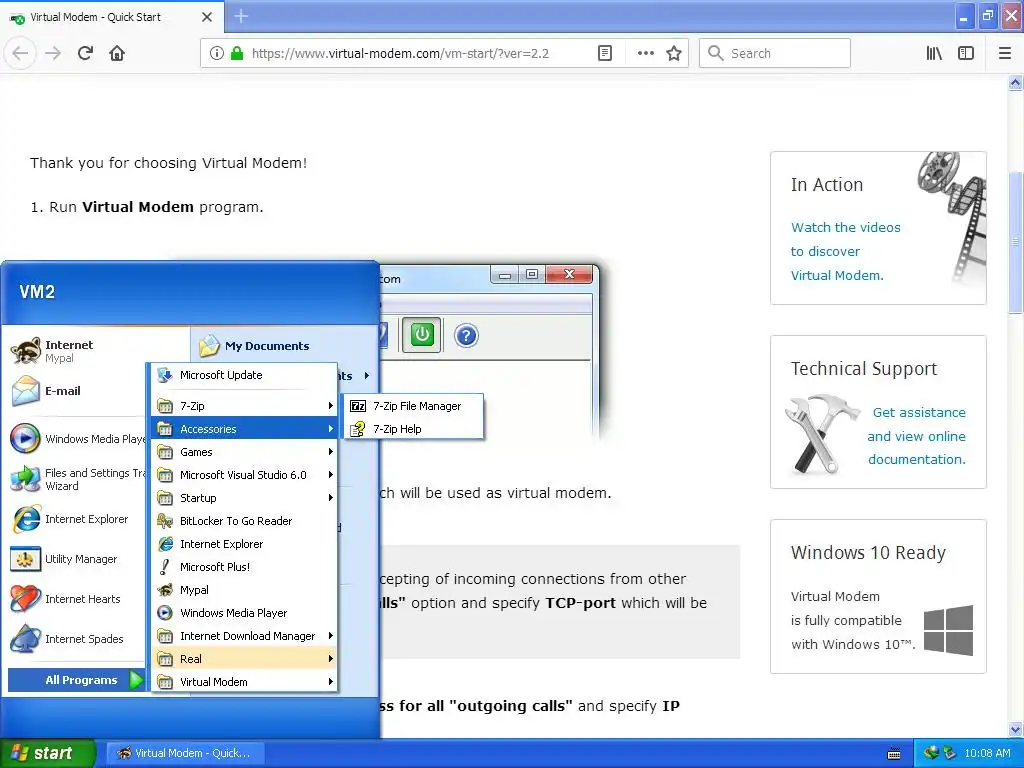Launch Mypal from All Programs list

(245, 590)
